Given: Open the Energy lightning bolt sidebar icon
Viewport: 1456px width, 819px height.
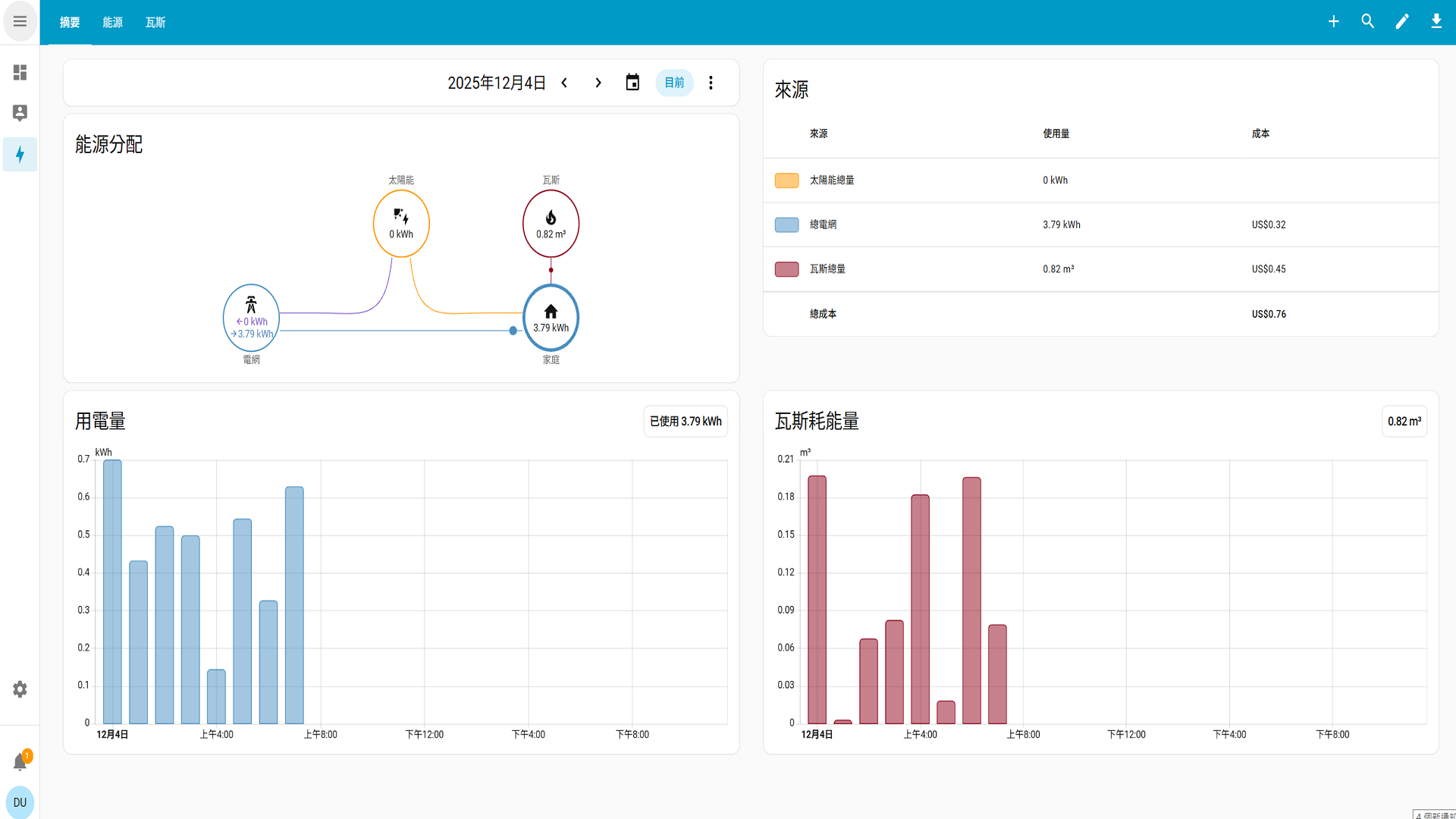Looking at the screenshot, I should pos(20,155).
